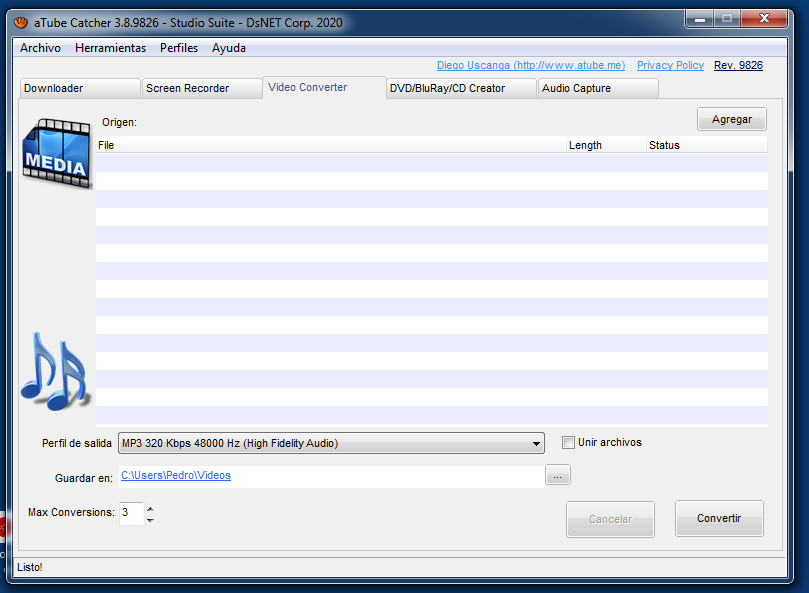Open the Perfiles menu
Viewport: 809px width, 593px height.
click(179, 48)
